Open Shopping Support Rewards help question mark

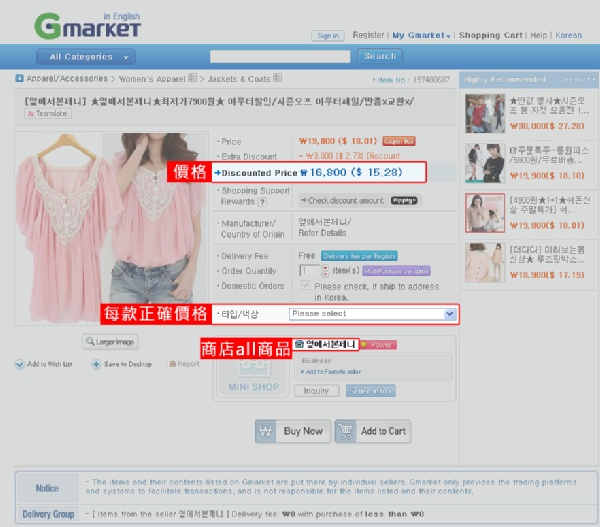coord(262,202)
